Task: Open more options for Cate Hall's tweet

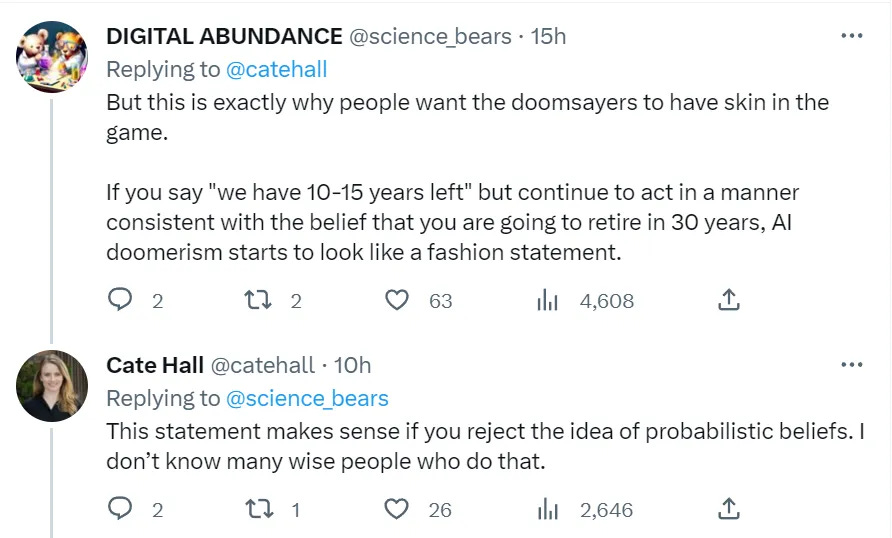Action: (851, 365)
